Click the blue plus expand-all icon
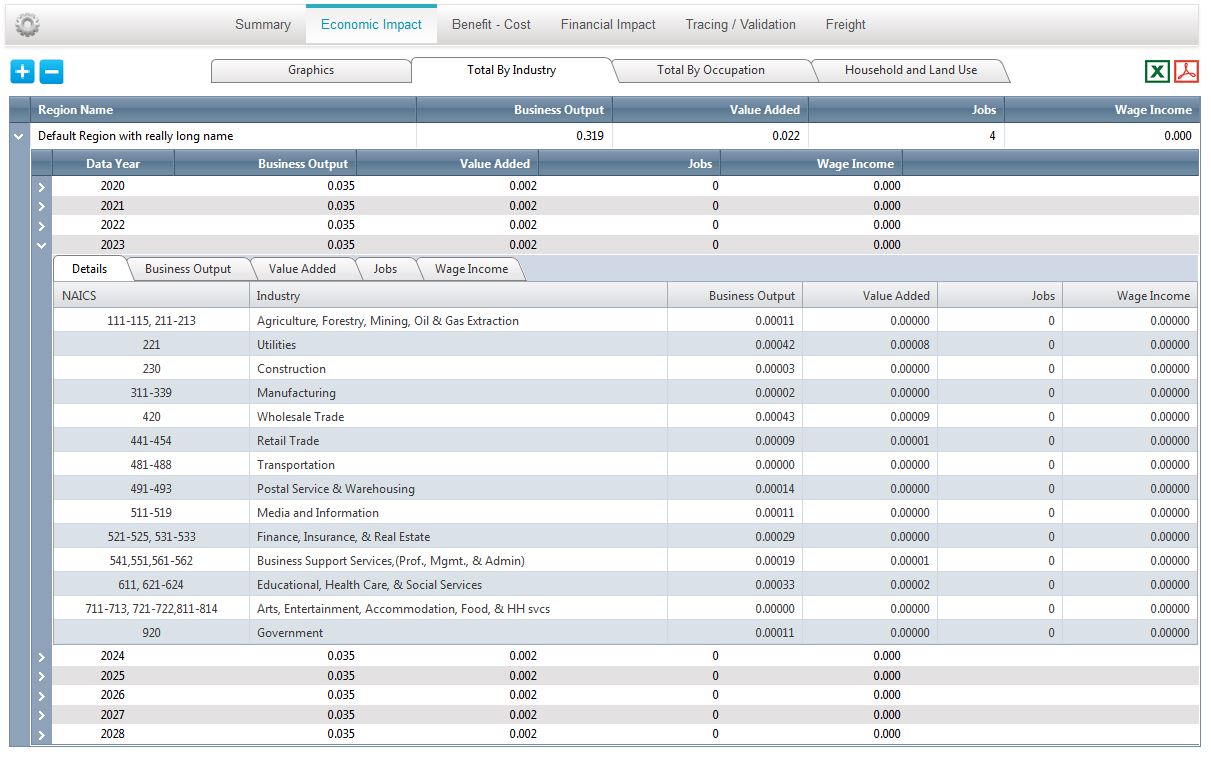Image resolution: width=1211 pixels, height=757 pixels. tap(23, 71)
